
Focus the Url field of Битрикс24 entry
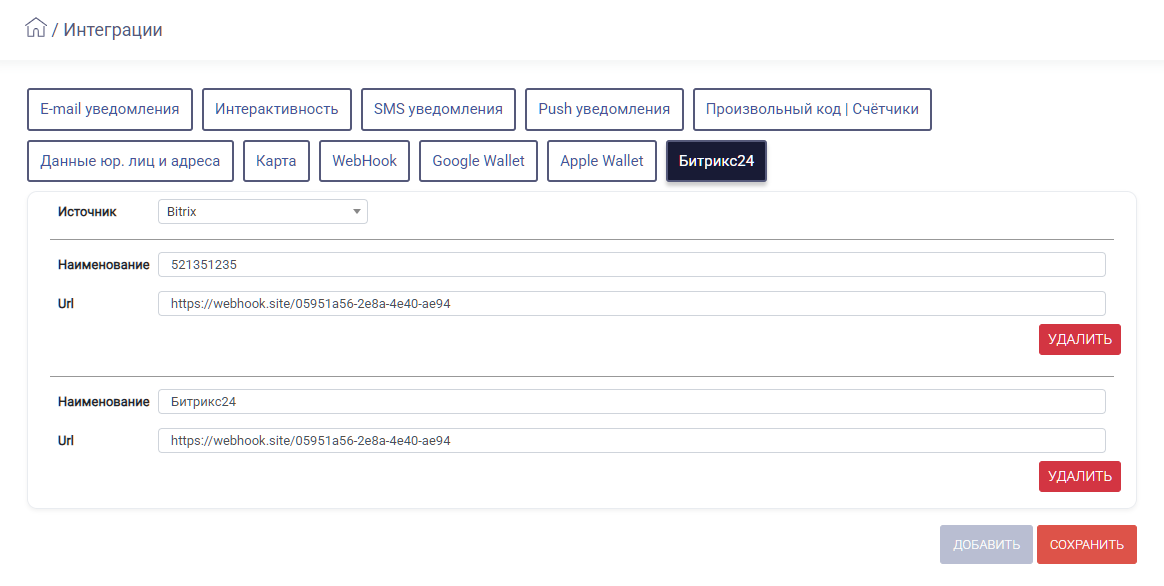pos(632,440)
